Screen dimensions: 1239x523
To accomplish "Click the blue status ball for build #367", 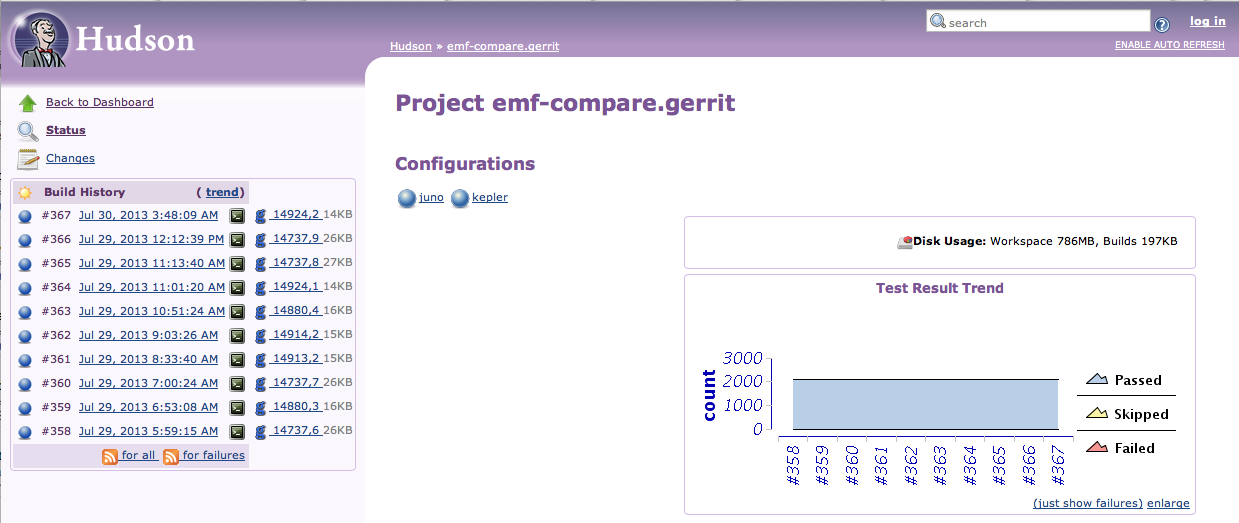I will pos(25,215).
